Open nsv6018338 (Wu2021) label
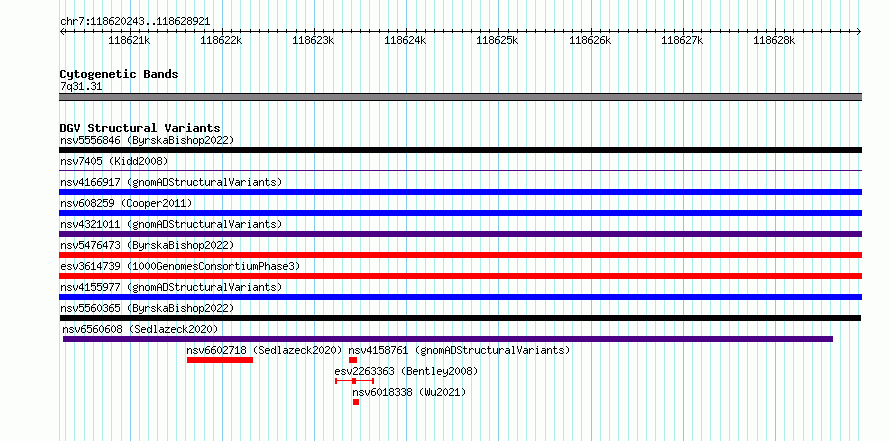This screenshot has height=441, width=890. click(409, 392)
